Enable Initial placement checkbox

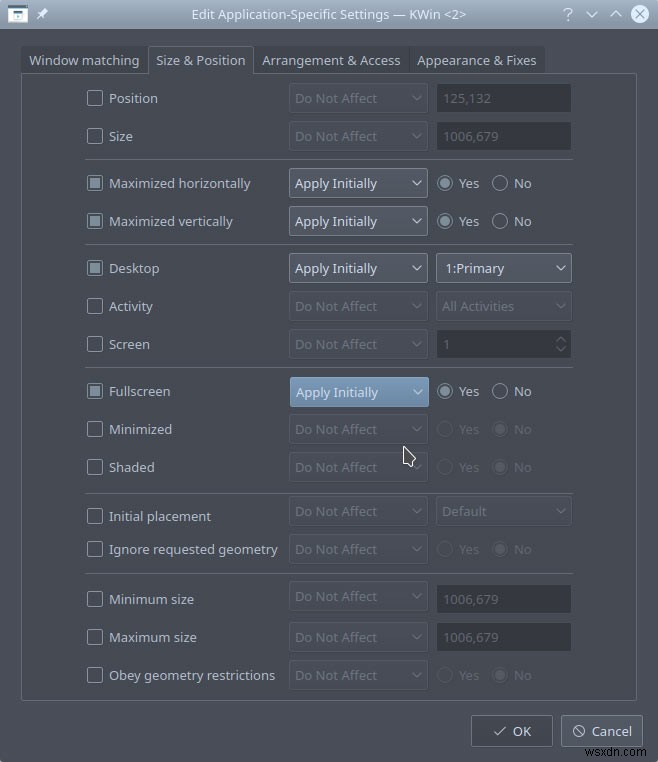pyautogui.click(x=95, y=516)
